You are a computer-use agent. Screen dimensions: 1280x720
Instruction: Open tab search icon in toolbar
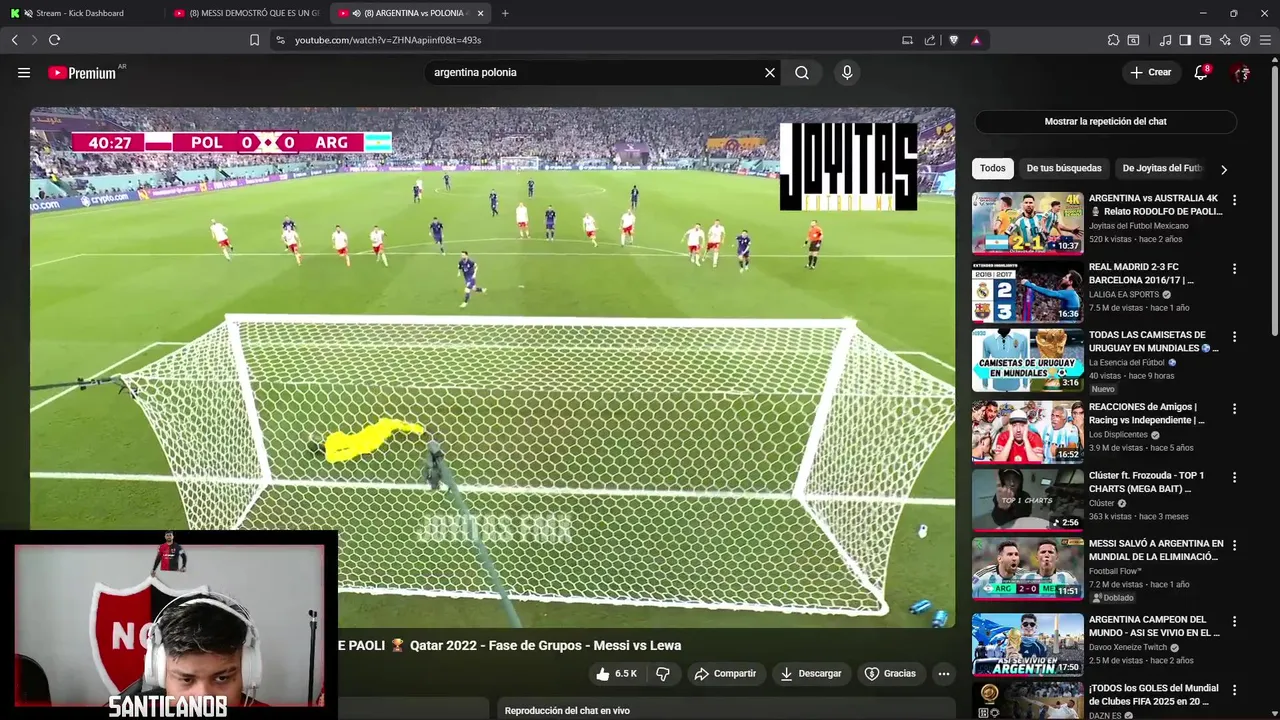pyautogui.click(x=1133, y=40)
